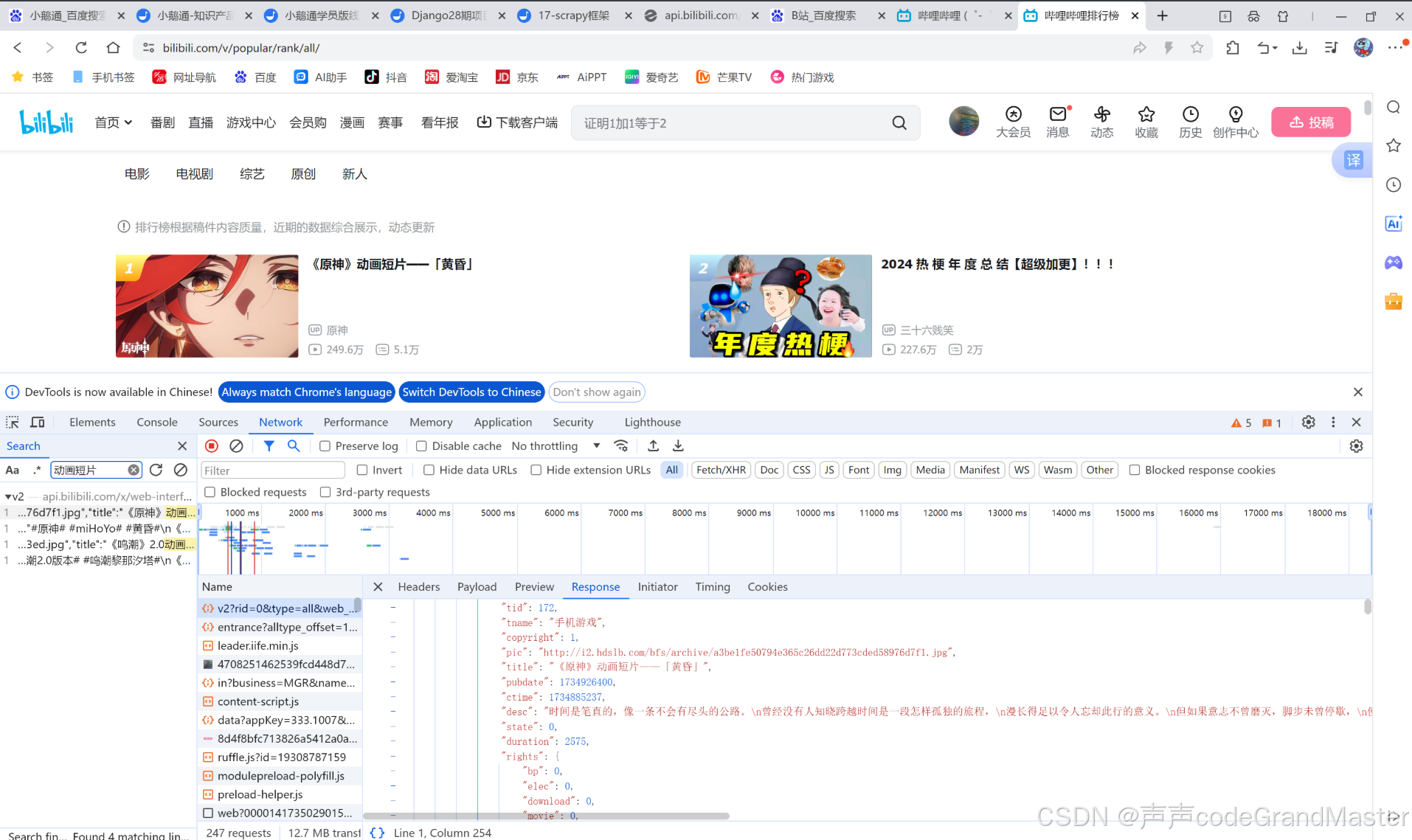Close the request details pane
1412x840 pixels.
(378, 587)
